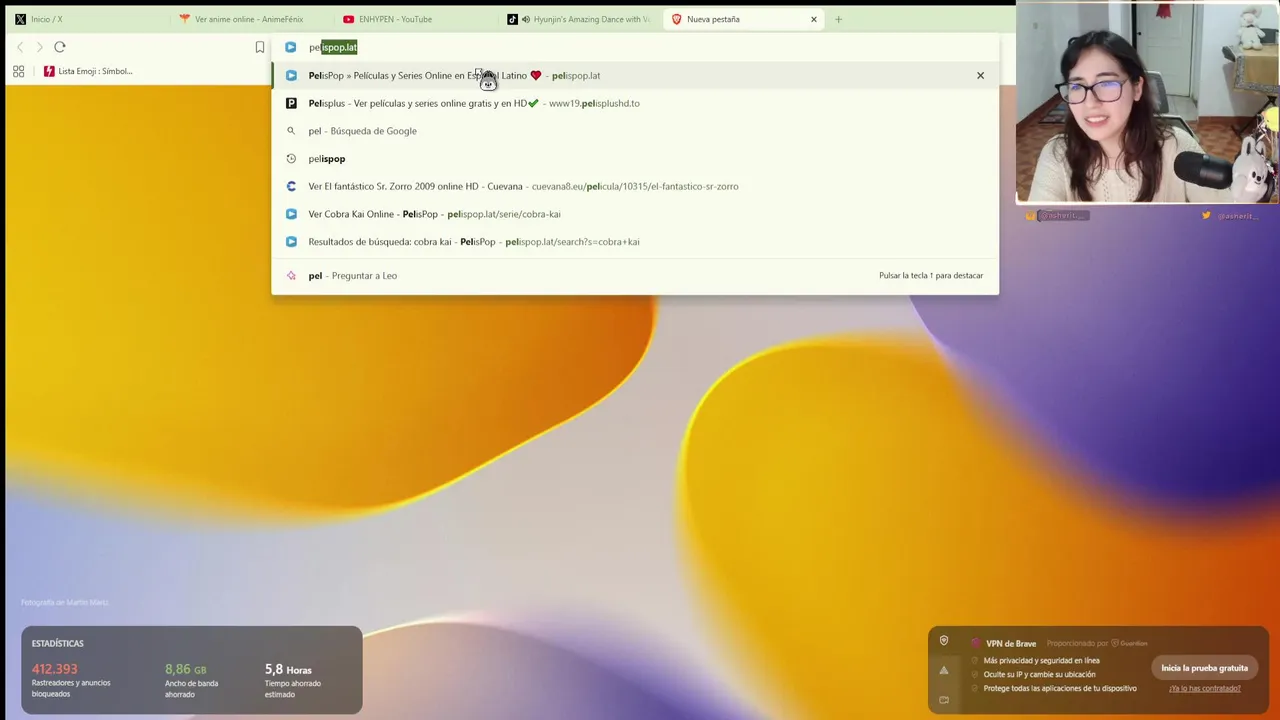Click the Cuevana favicon icon
1280x720 pixels.
pos(291,186)
